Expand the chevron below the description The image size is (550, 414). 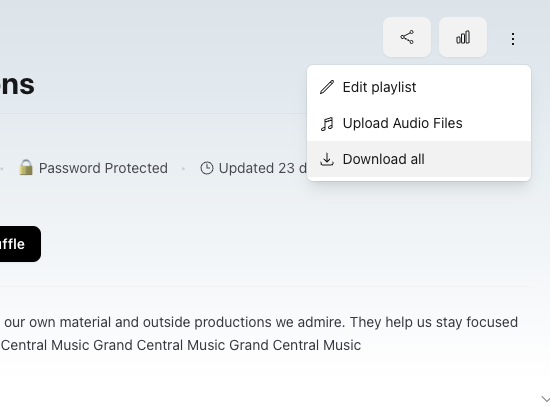click(x=545, y=399)
